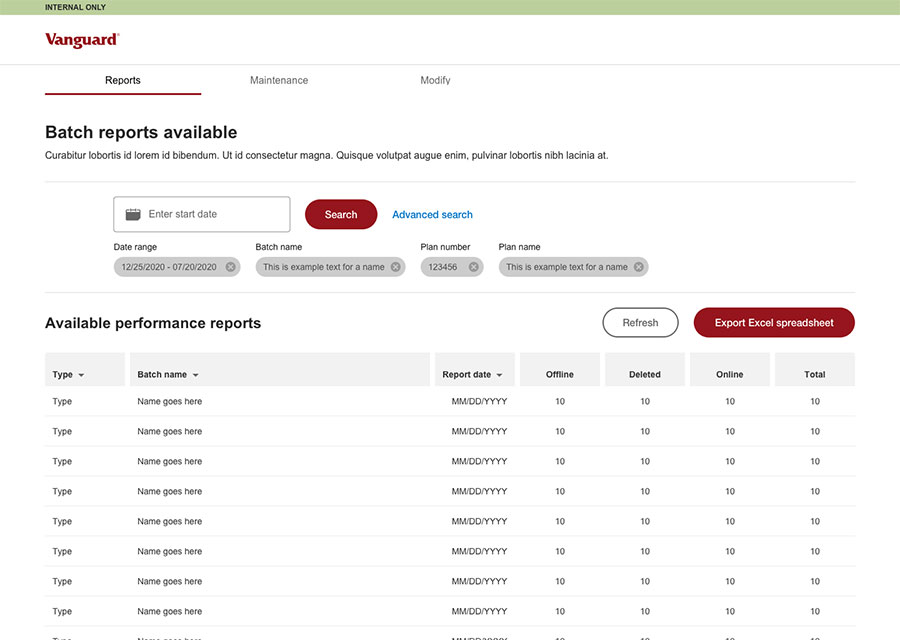Click the Plan number label
The height and width of the screenshot is (640, 900).
pyautogui.click(x=445, y=247)
